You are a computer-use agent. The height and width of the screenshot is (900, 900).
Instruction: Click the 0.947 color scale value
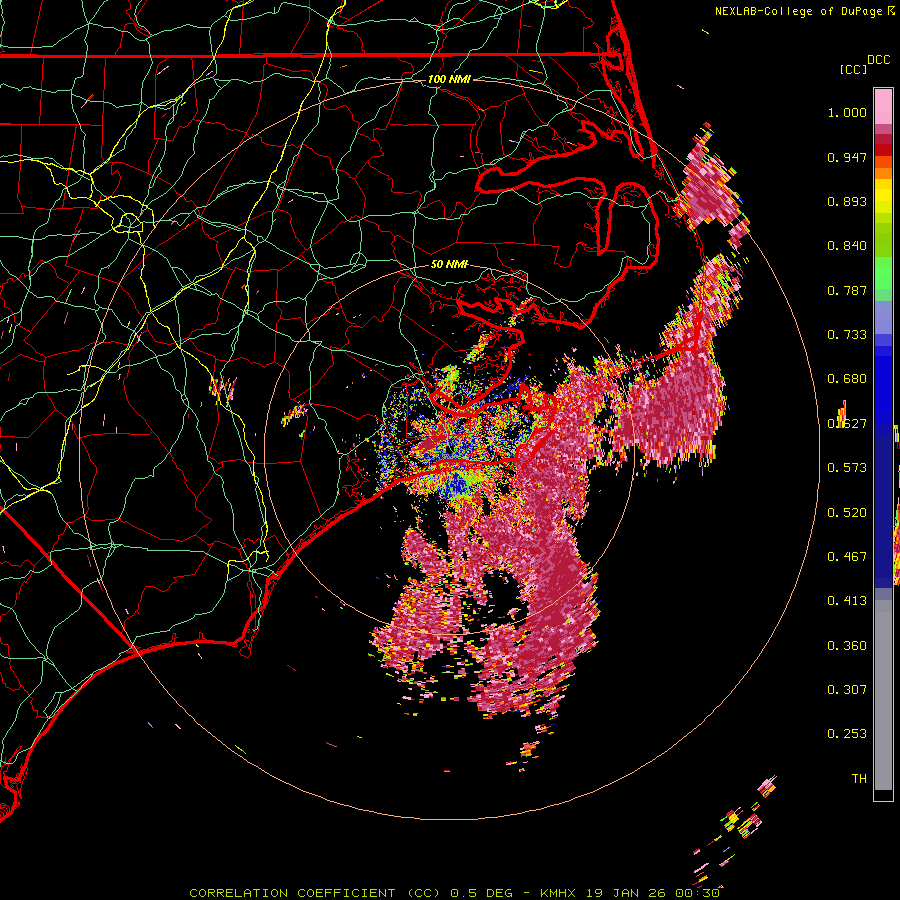pos(847,157)
